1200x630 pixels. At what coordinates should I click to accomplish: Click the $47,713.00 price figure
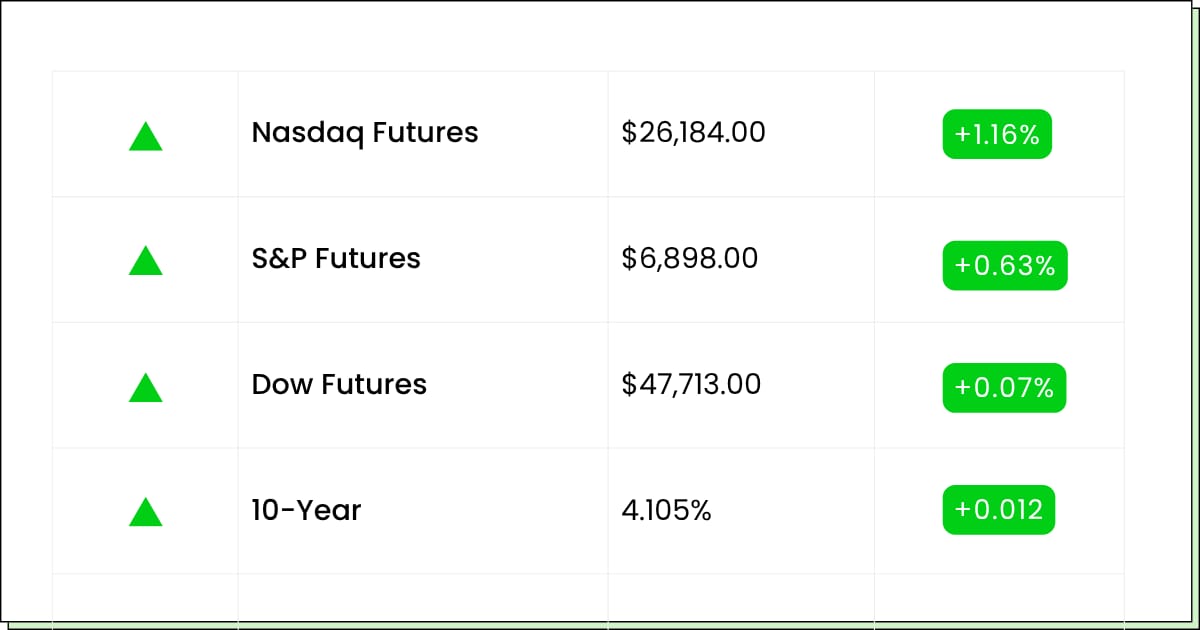pos(691,385)
